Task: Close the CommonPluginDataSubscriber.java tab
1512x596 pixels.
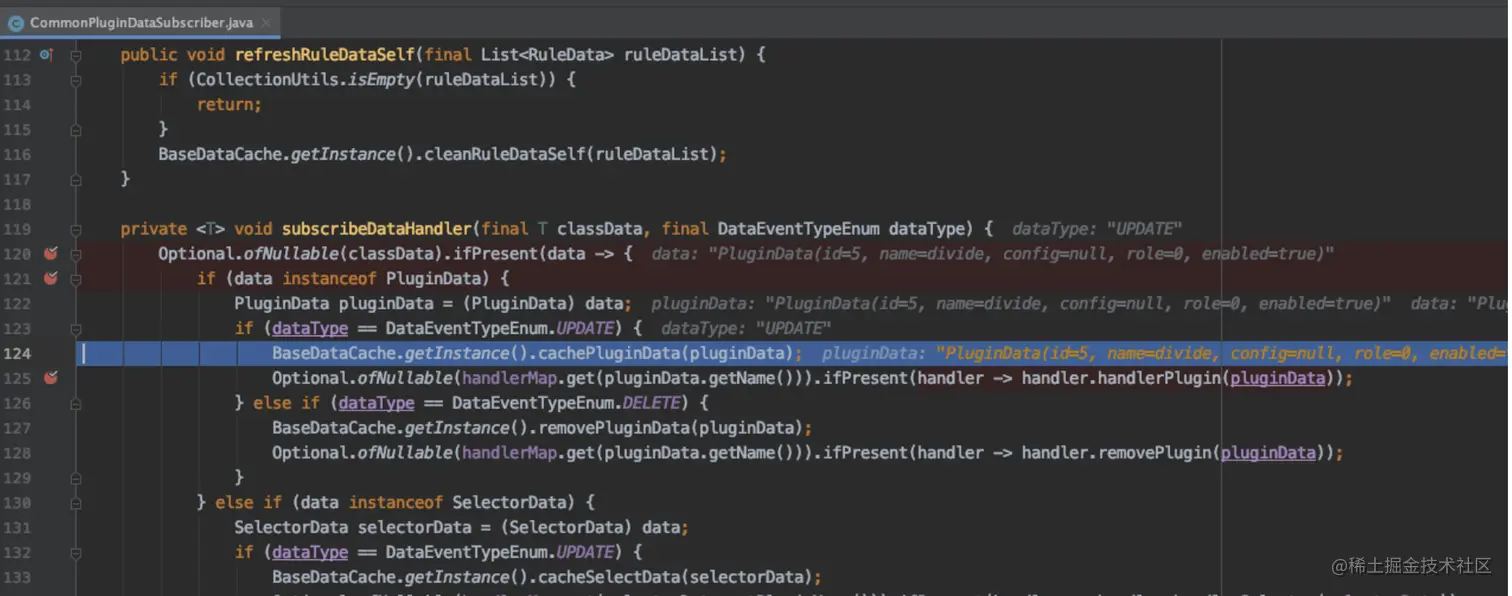Action: click(x=266, y=23)
